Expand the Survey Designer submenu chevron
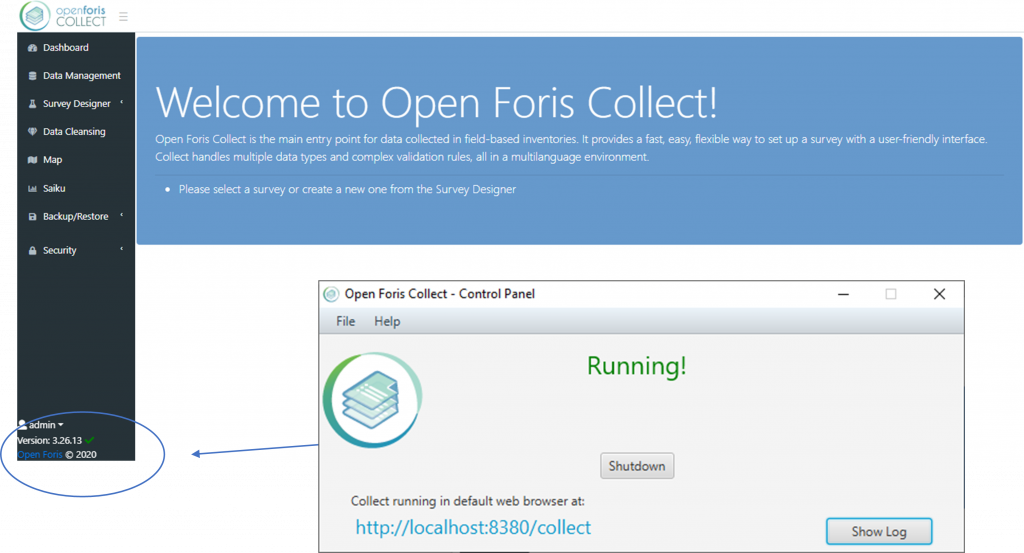The height and width of the screenshot is (553, 1024). click(x=121, y=103)
